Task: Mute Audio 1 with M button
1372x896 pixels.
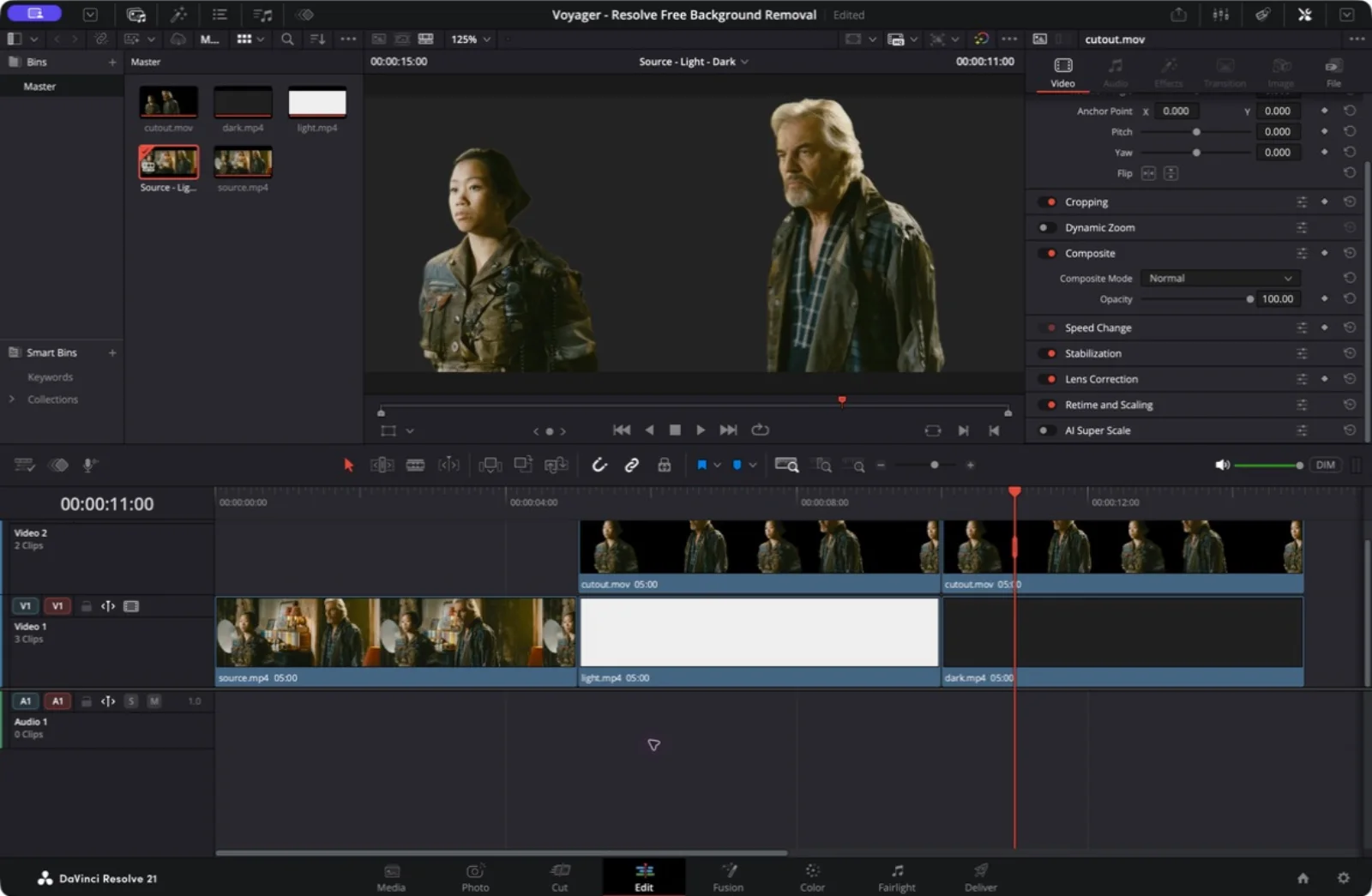Action: click(154, 701)
